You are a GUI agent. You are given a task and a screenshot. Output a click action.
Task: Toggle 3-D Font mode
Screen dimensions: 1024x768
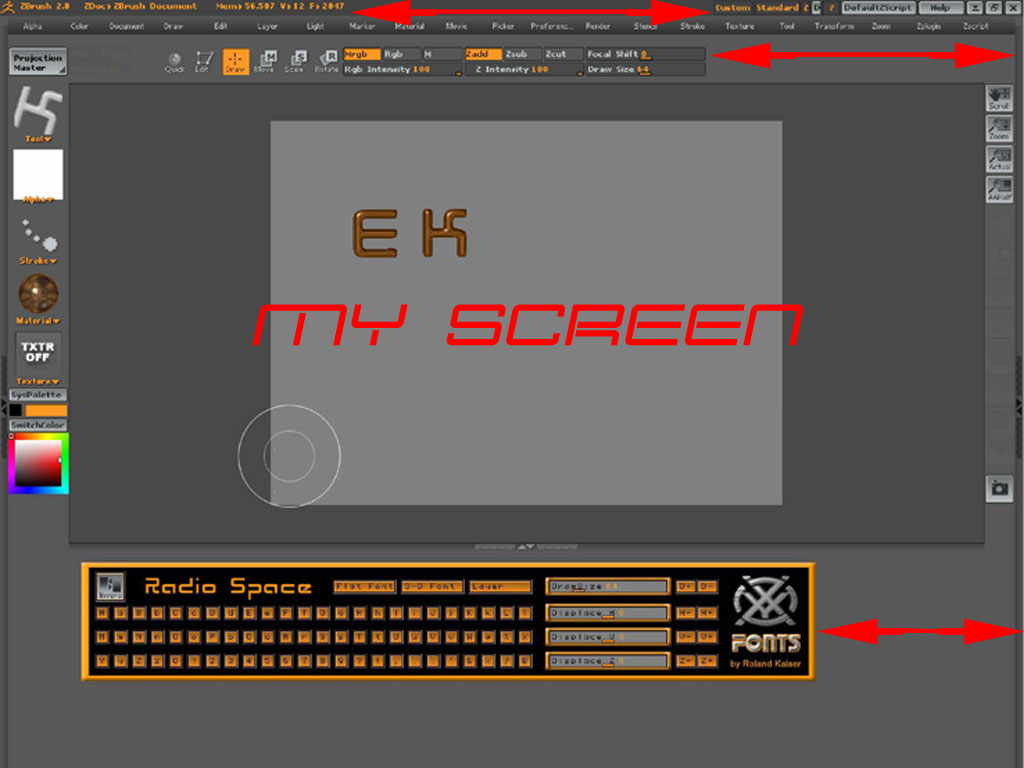tap(432, 586)
